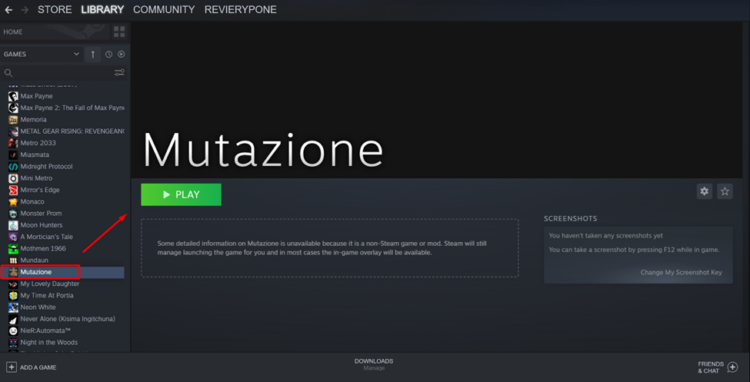Show recent activity via clock icon
Viewport: 750px width, 382px height.
pos(109,55)
